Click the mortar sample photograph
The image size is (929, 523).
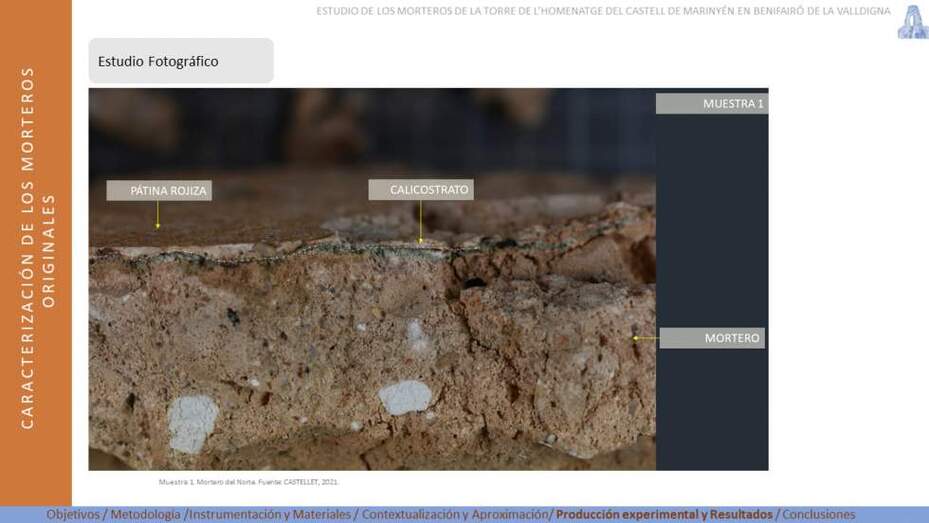pyautogui.click(x=372, y=279)
